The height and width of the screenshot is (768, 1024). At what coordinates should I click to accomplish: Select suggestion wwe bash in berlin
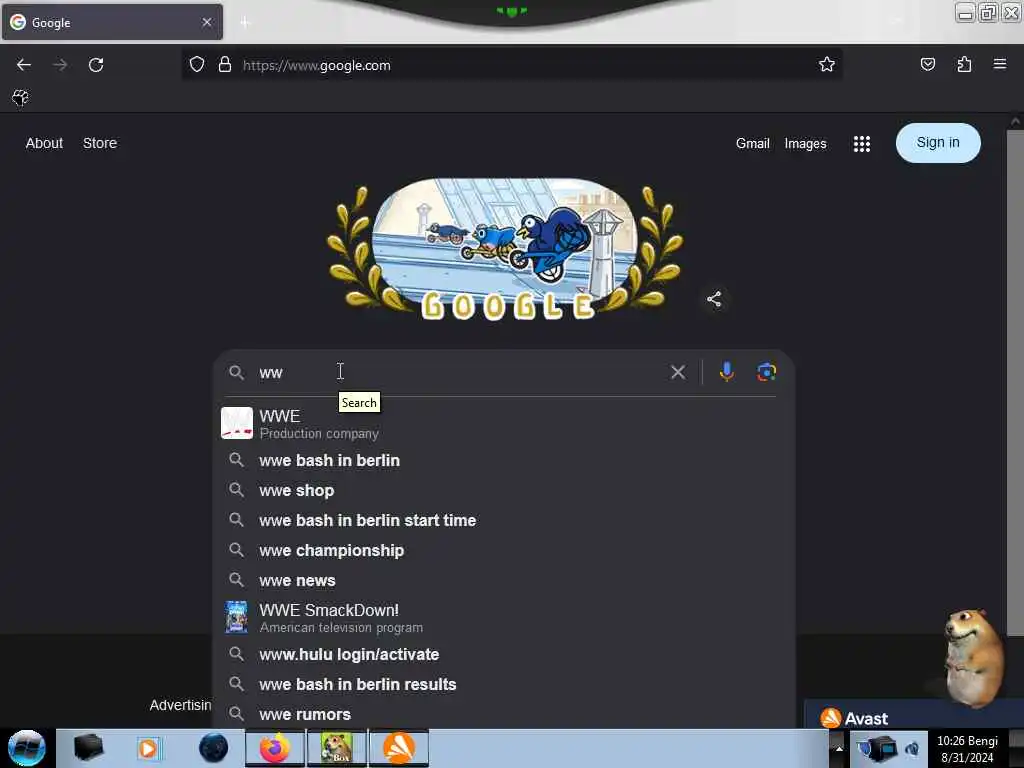pos(503,460)
